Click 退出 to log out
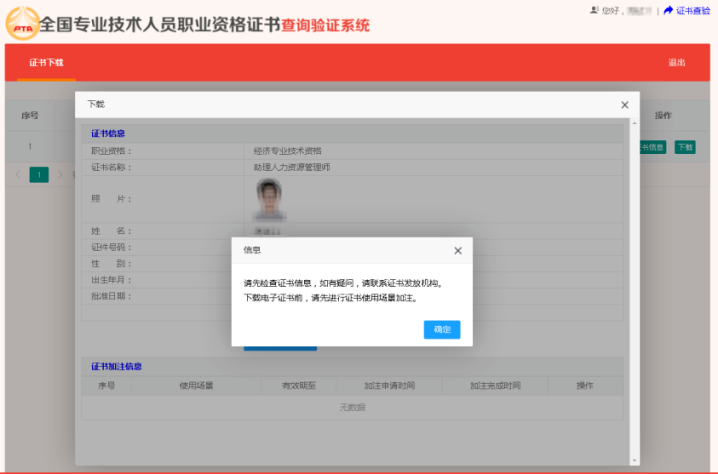718x474 pixels. (x=677, y=62)
